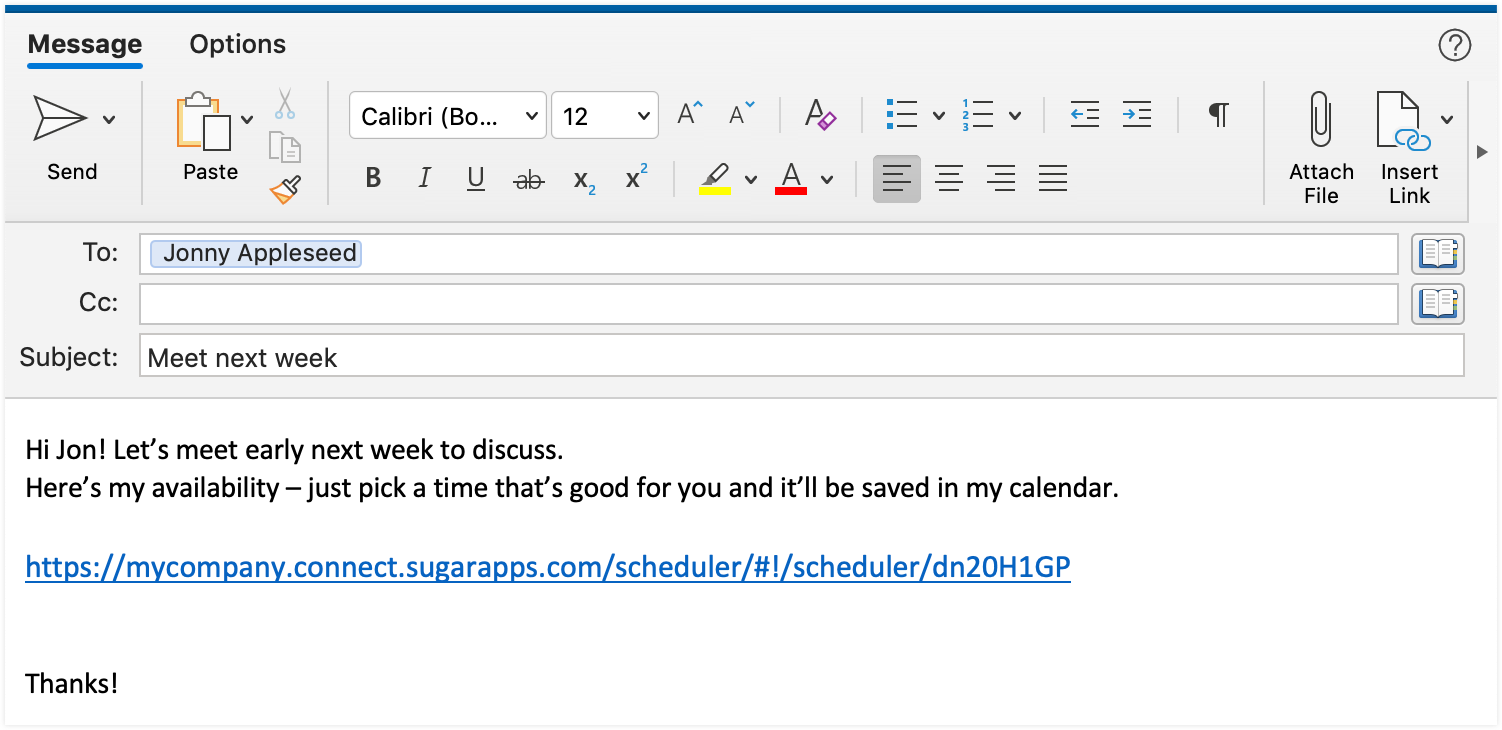This screenshot has height=730, width=1502.
Task: Select the Message tab
Action: click(x=85, y=45)
